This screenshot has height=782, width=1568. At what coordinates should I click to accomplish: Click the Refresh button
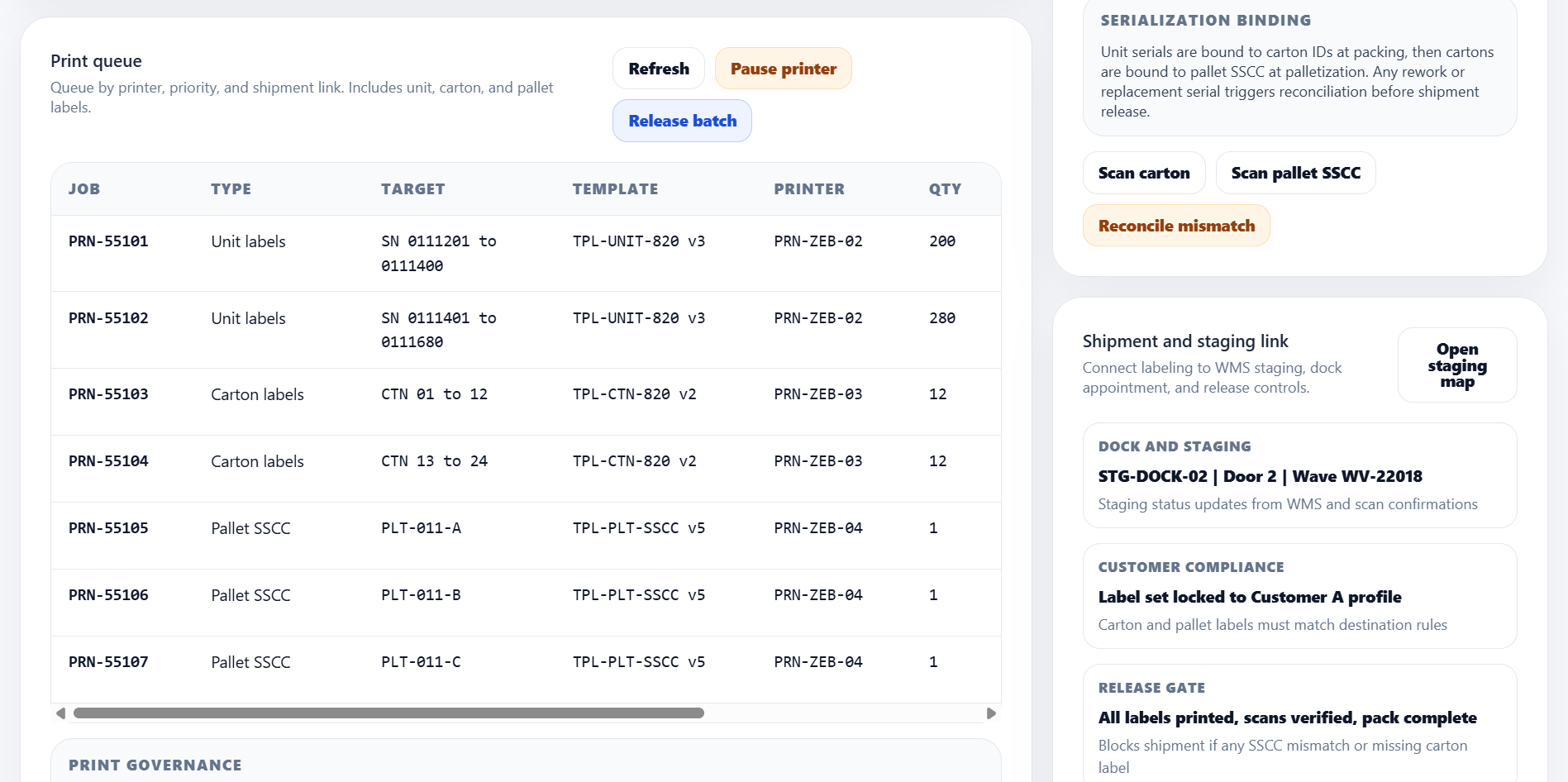[x=658, y=69]
